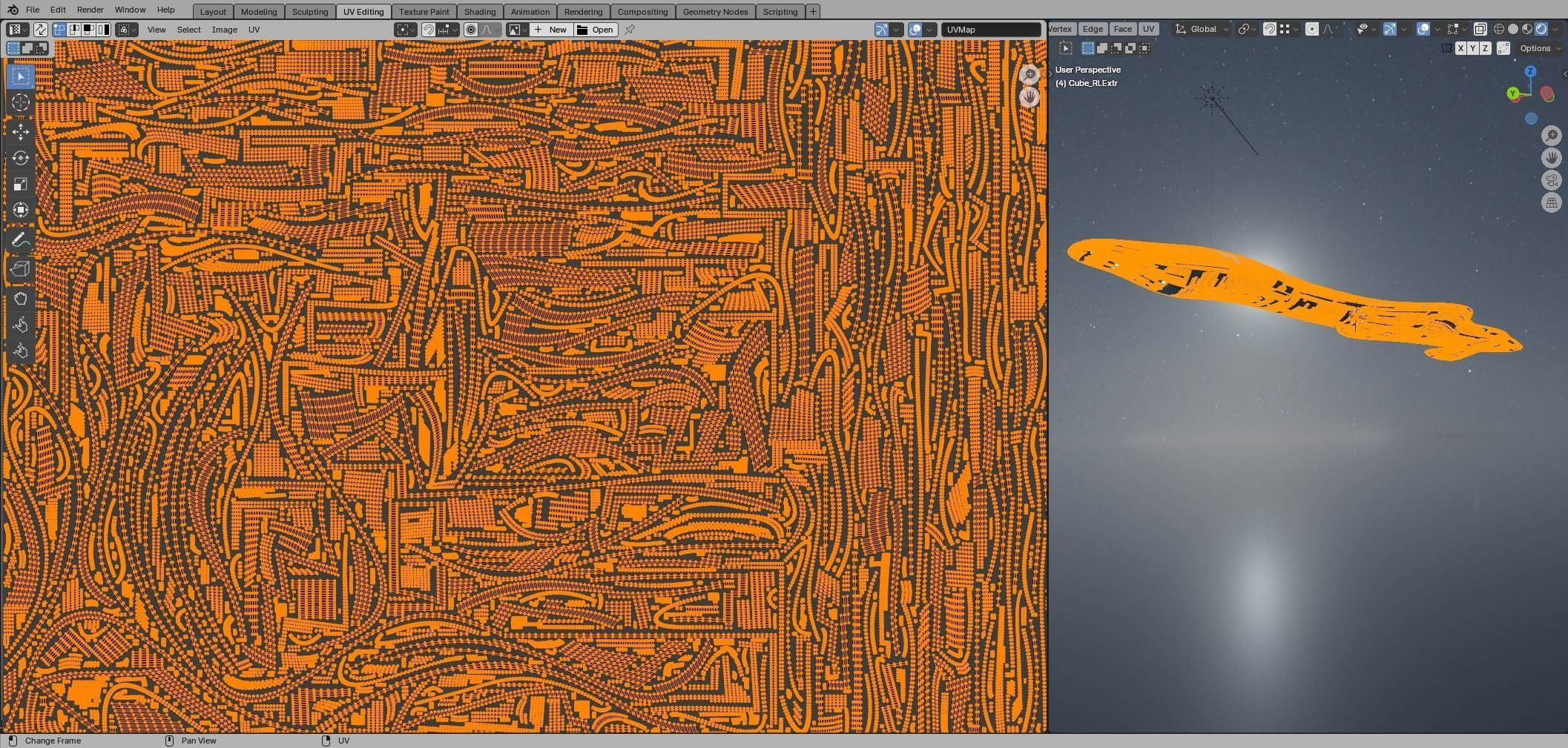Viewport: 1568px width, 748px height.
Task: Select the Scale tool in UV editor
Action: tap(21, 184)
